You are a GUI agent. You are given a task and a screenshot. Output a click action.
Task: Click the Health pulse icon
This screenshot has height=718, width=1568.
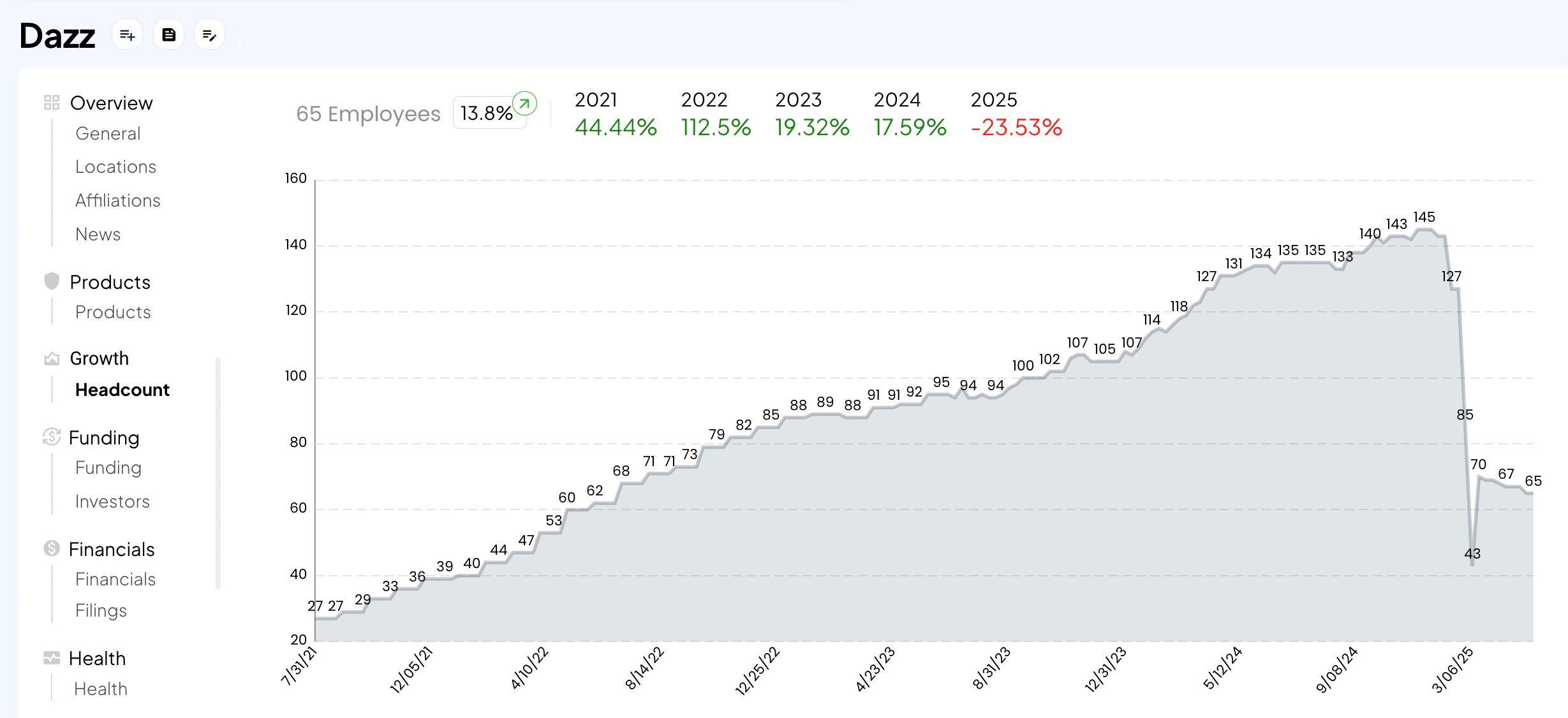[52, 658]
